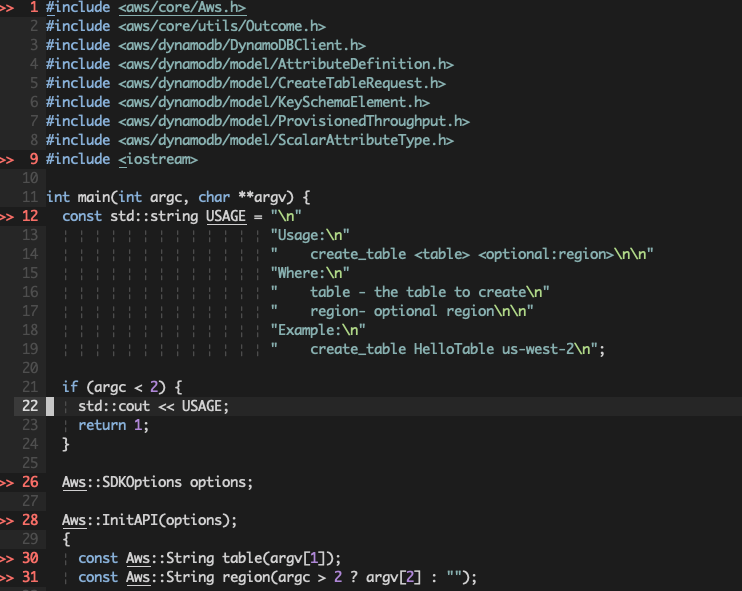Click on "Where:\n" string literal
The width and height of the screenshot is (742, 591).
coord(309,273)
